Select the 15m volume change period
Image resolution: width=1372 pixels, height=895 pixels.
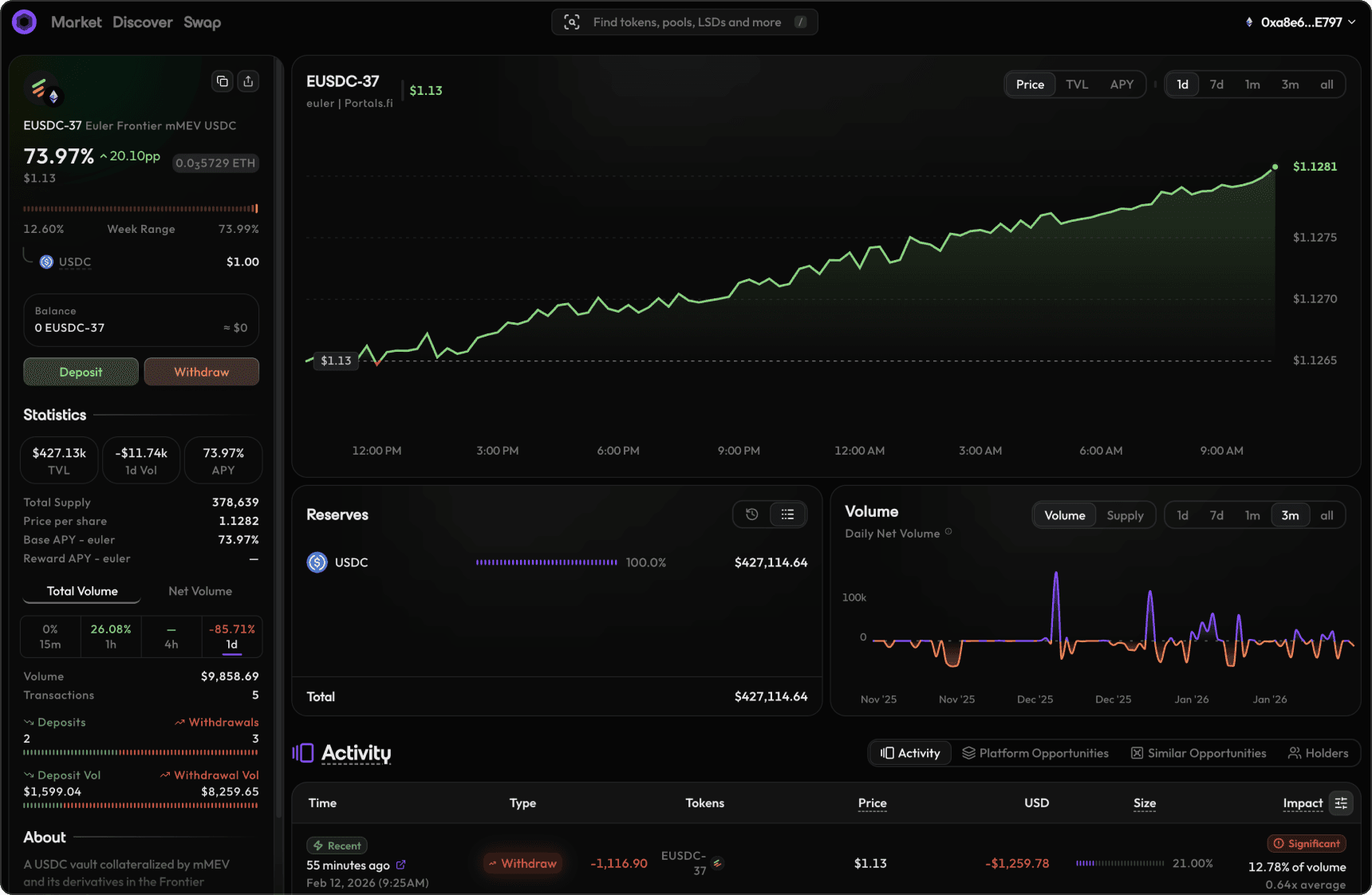[x=50, y=637]
